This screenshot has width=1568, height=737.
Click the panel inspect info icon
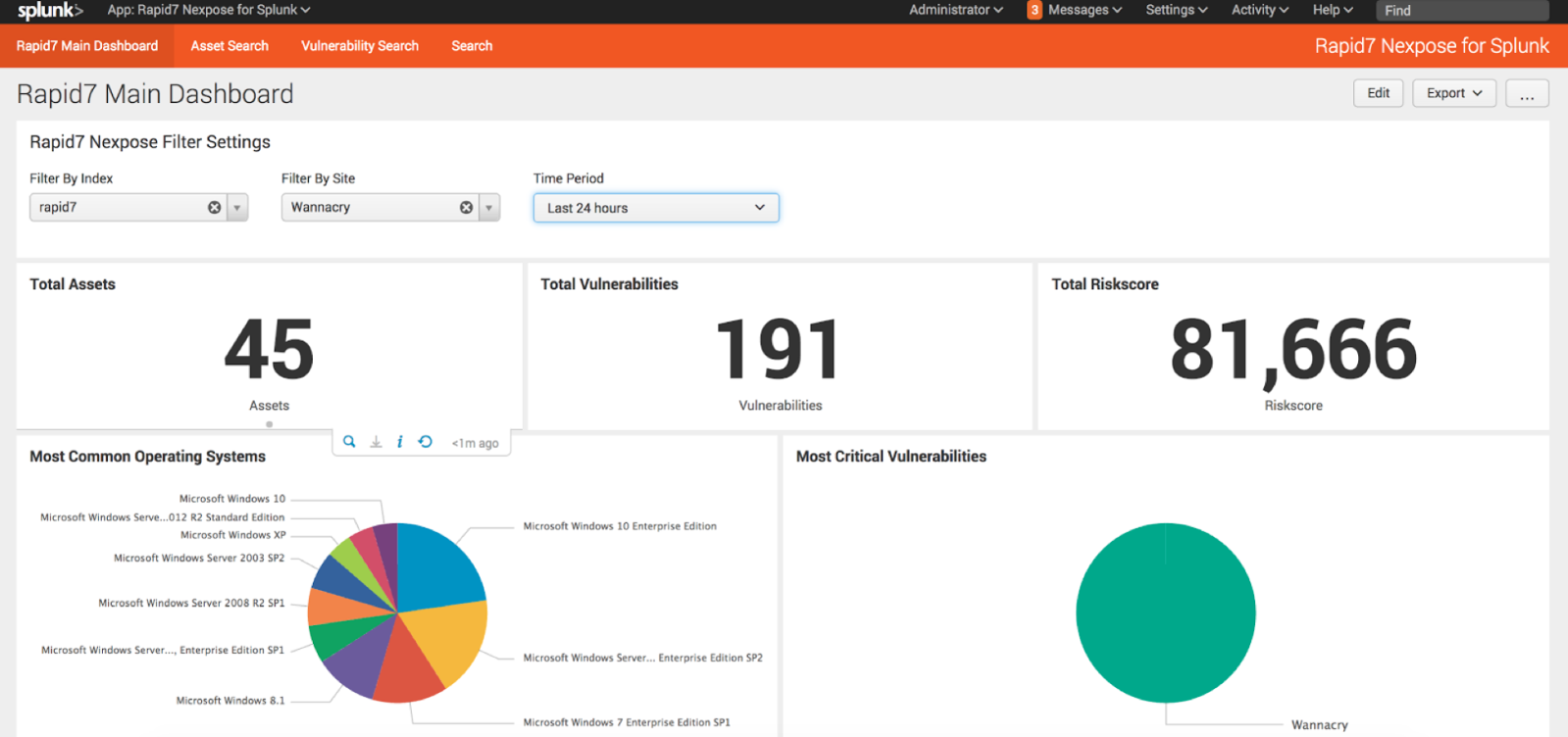coord(400,442)
